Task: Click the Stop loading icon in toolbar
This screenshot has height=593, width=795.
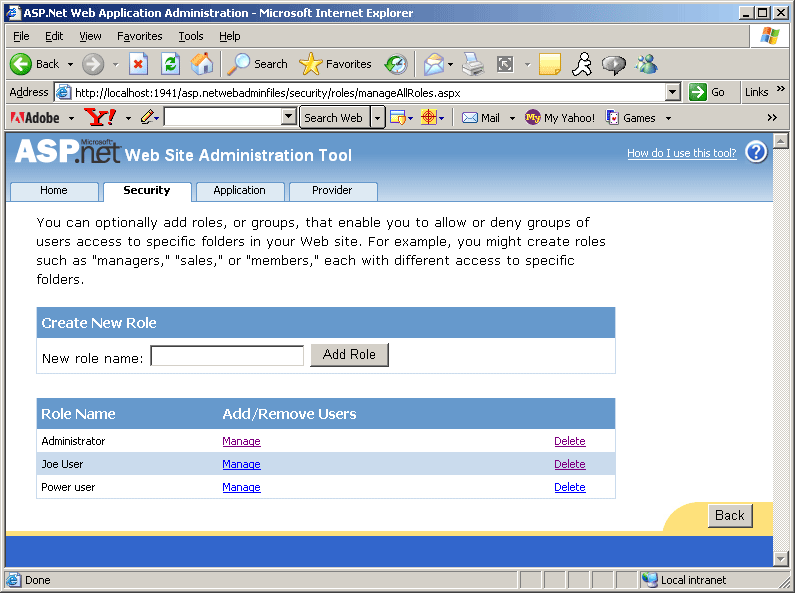Action: [x=138, y=64]
